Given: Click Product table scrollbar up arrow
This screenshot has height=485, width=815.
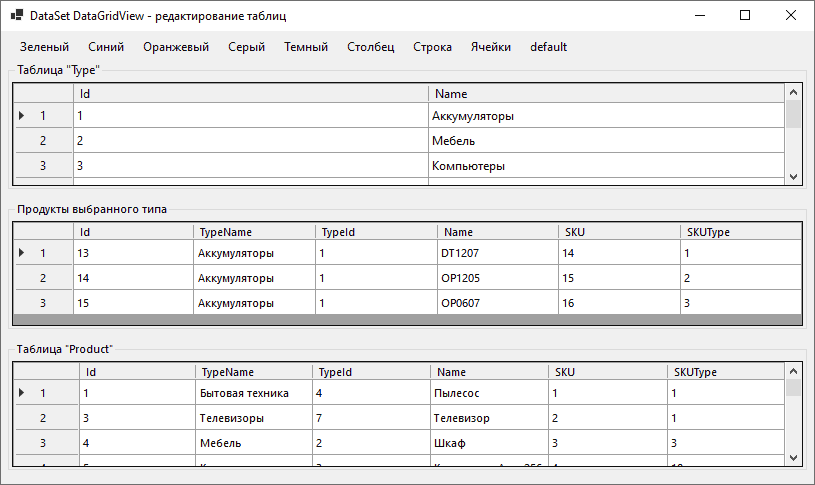Looking at the screenshot, I should (793, 371).
